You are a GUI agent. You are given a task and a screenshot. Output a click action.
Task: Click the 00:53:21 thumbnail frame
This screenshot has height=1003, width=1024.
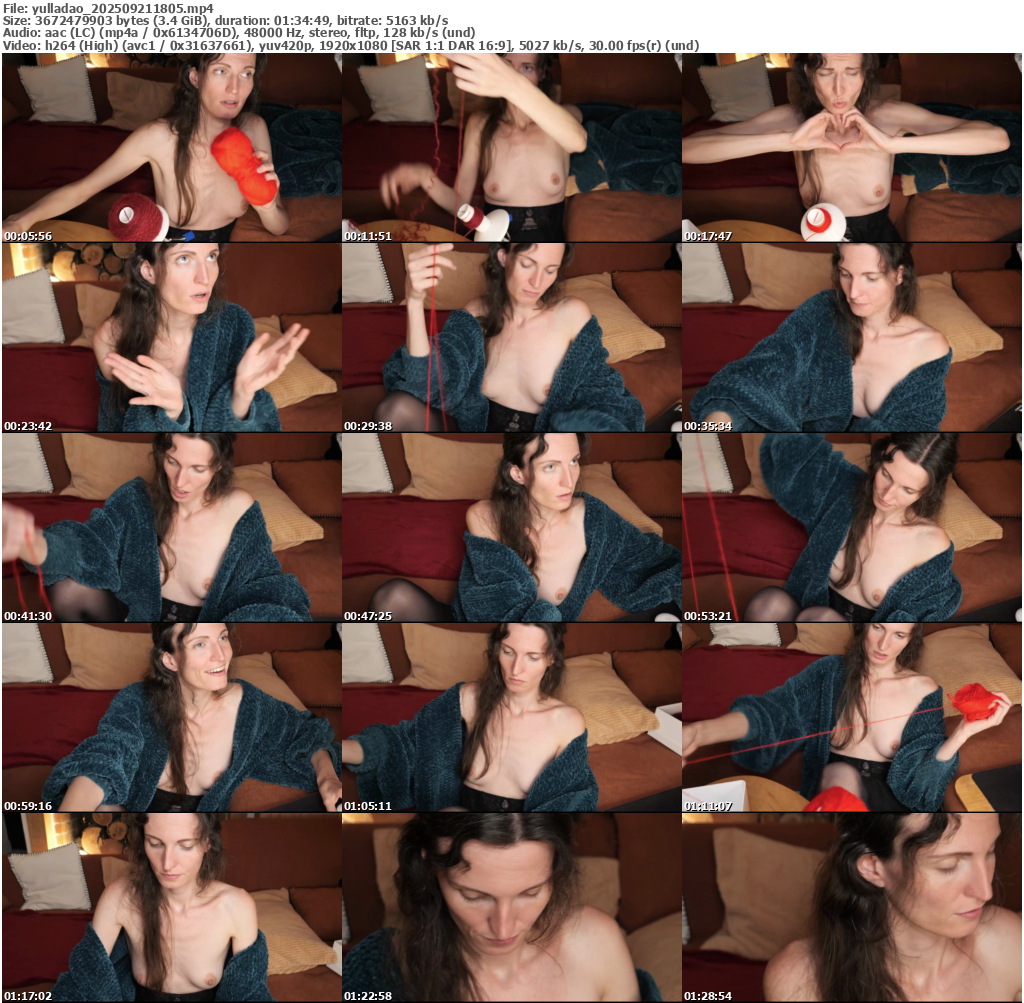point(851,528)
